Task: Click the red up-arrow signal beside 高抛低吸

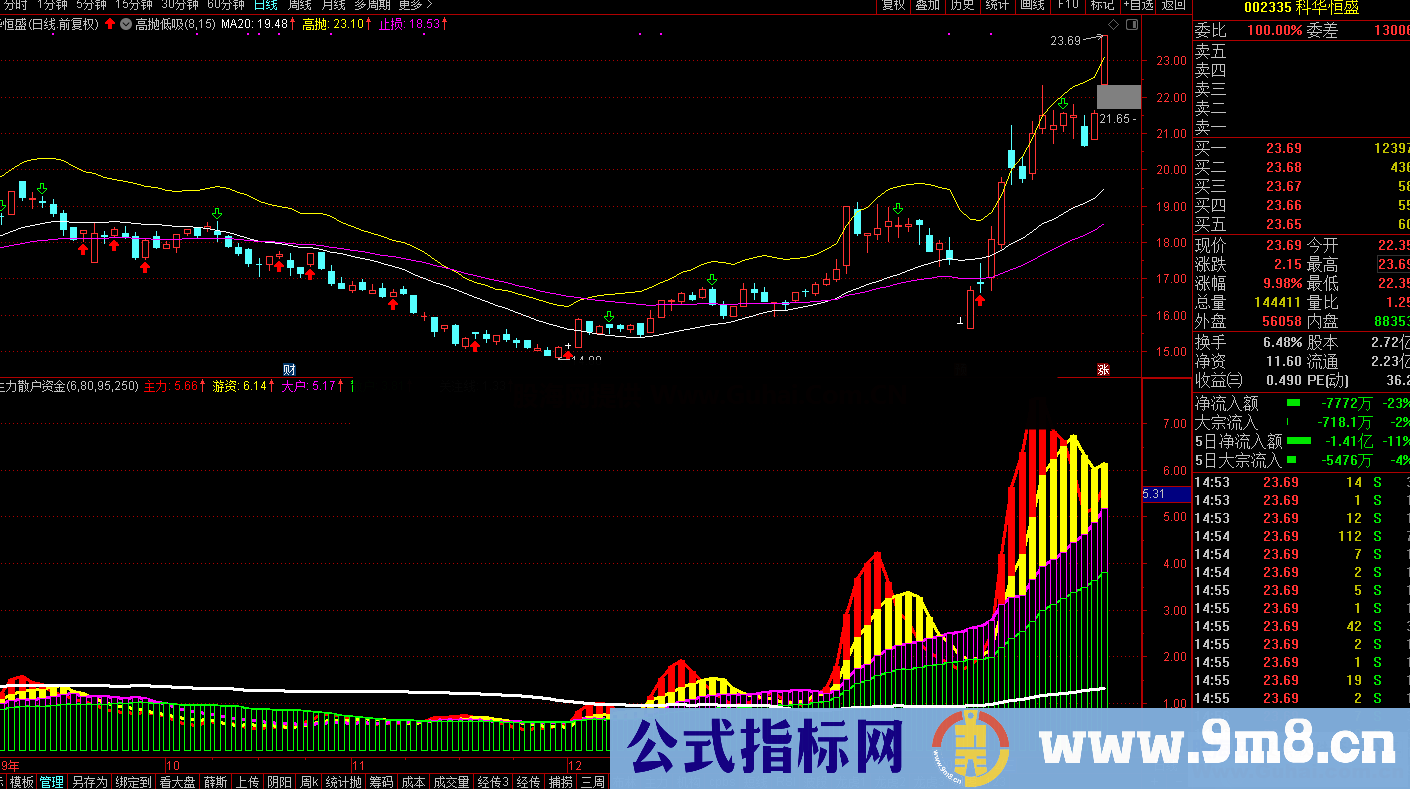Action: coord(110,23)
